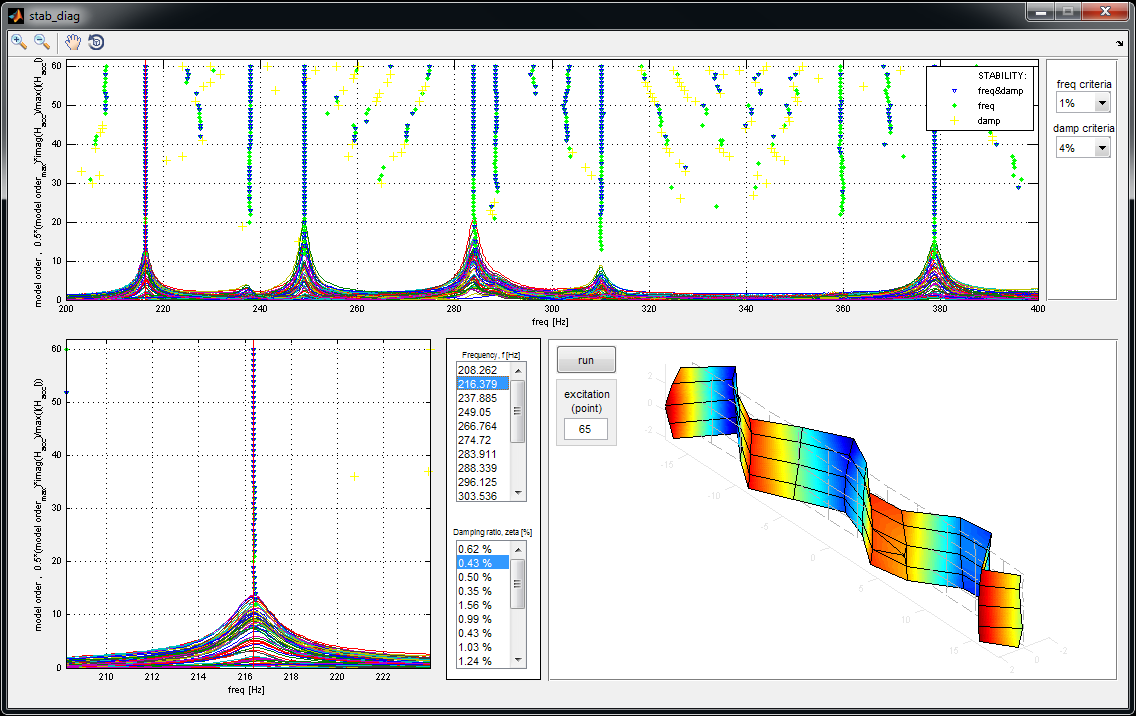Select frequency 283.911 in the list
The image size is (1136, 716).
pyautogui.click(x=483, y=454)
